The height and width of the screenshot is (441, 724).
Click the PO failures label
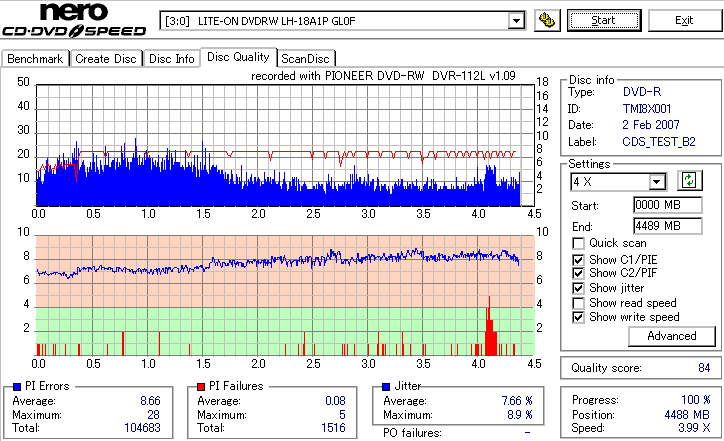pos(412,433)
